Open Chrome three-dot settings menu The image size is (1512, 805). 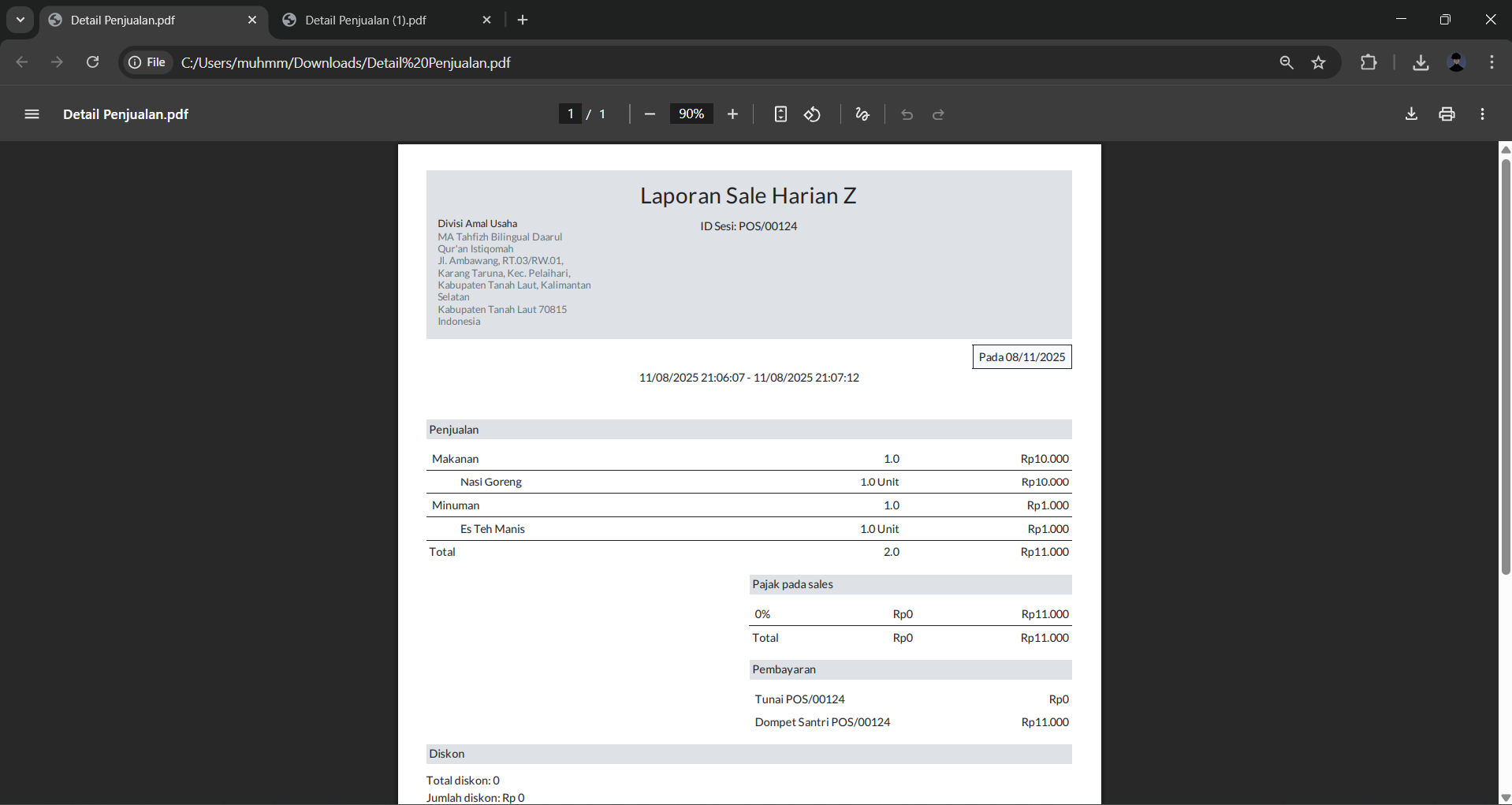coord(1492,62)
